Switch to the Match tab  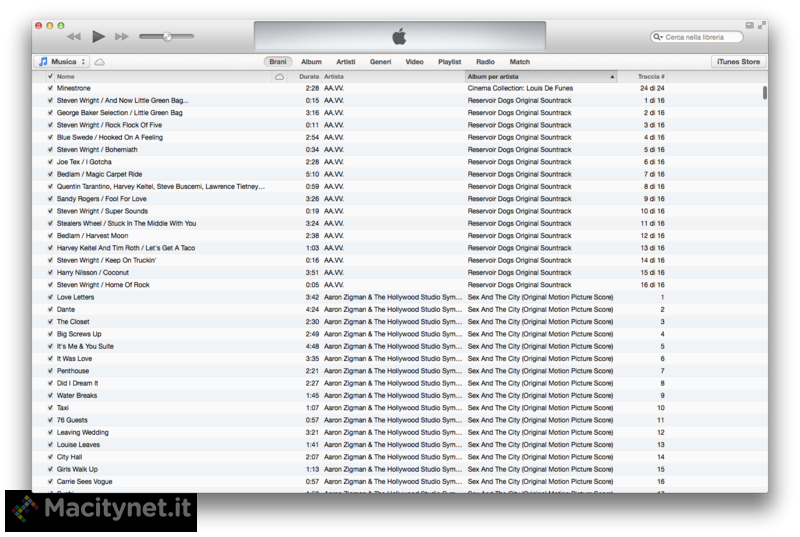click(x=519, y=62)
